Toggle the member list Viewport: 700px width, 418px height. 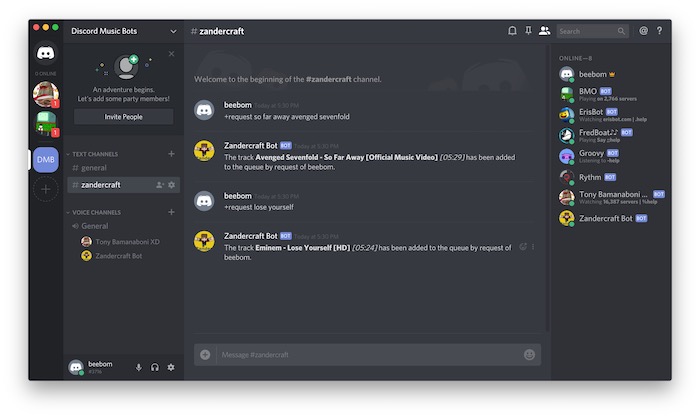pyautogui.click(x=544, y=31)
